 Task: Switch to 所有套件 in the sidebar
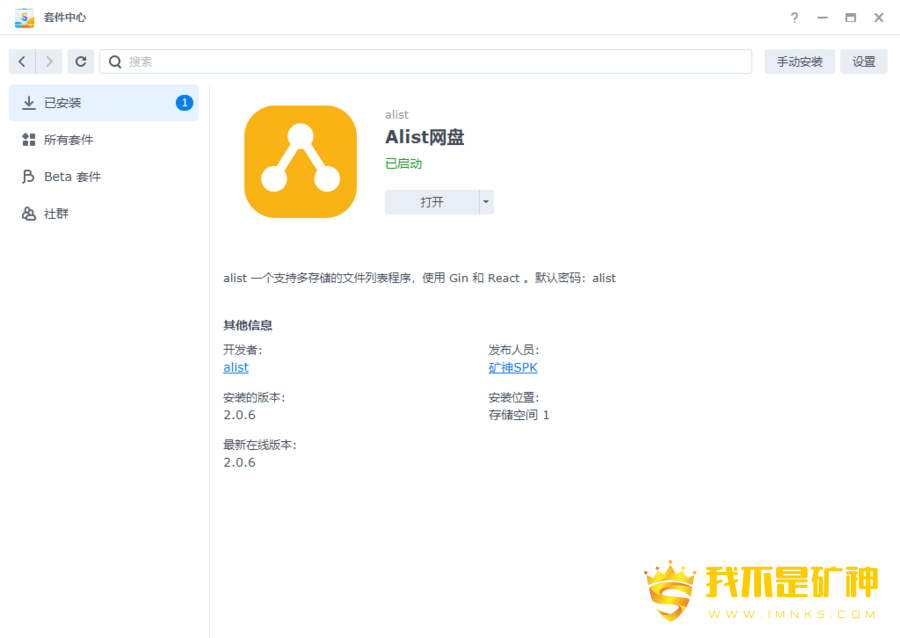click(104, 139)
